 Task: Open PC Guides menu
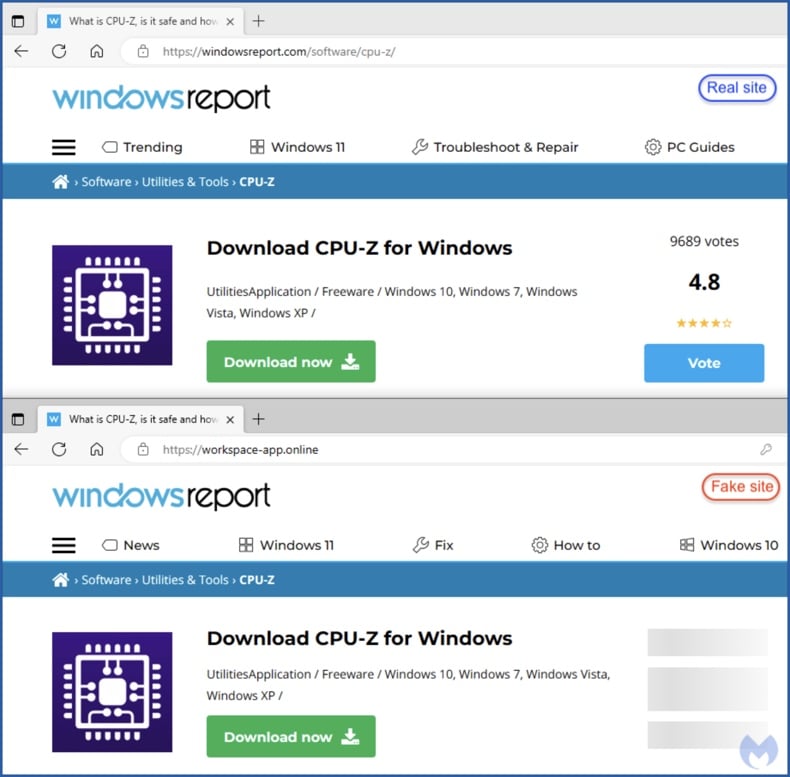coord(690,147)
